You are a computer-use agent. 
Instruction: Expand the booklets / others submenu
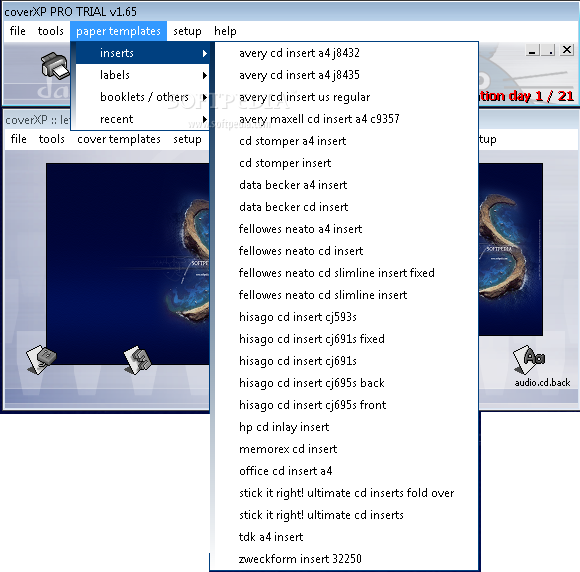click(142, 97)
